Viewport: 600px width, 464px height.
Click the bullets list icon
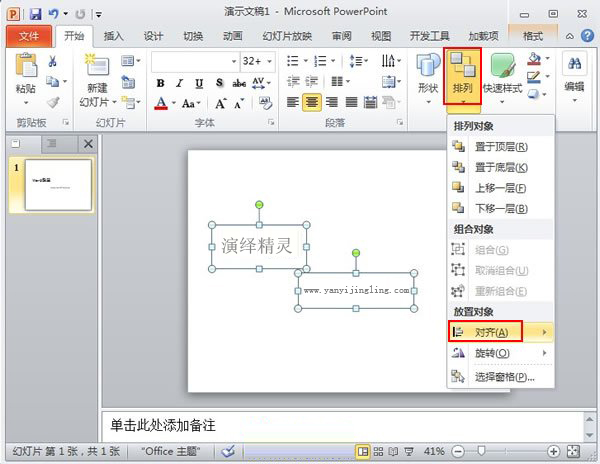tap(293, 61)
